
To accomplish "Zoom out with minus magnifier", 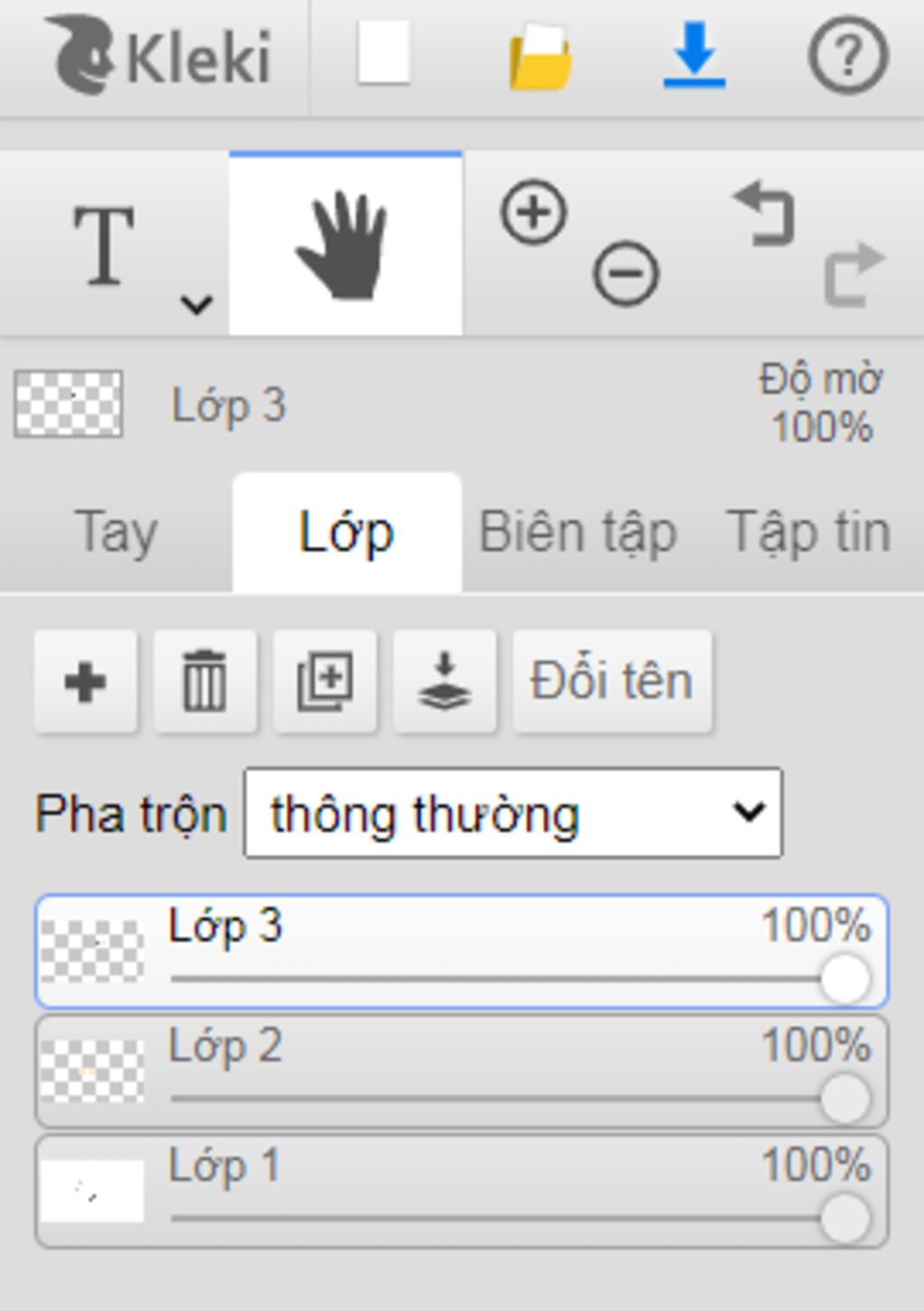I will click(x=625, y=273).
